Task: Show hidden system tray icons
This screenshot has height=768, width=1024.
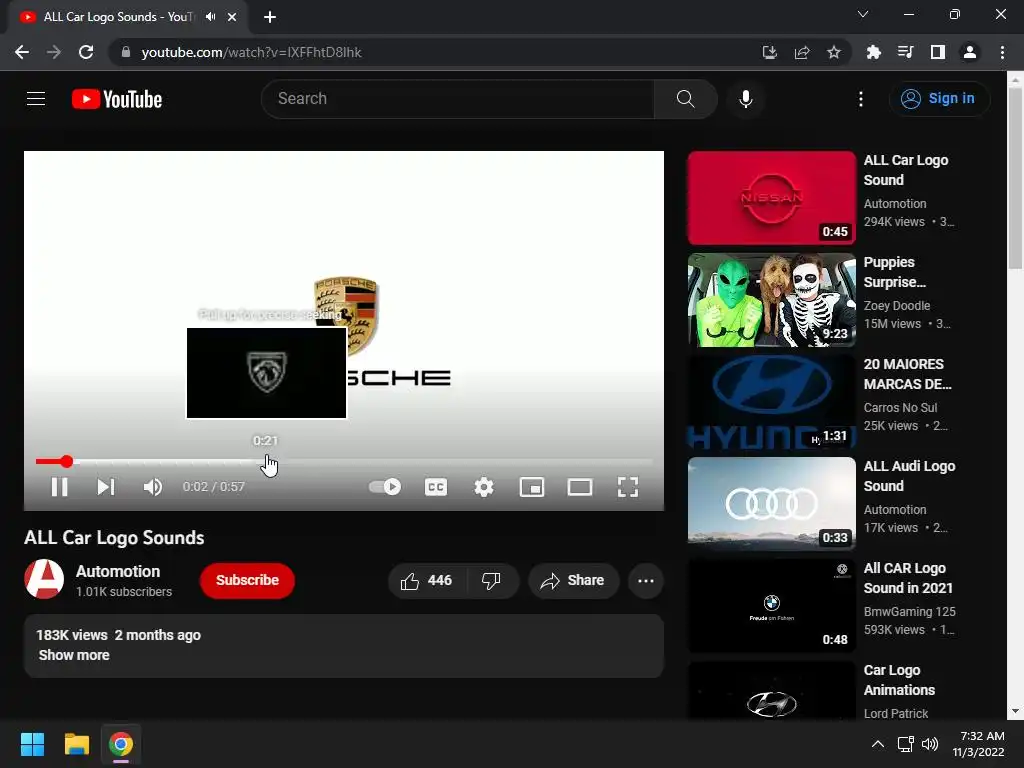Action: (878, 744)
